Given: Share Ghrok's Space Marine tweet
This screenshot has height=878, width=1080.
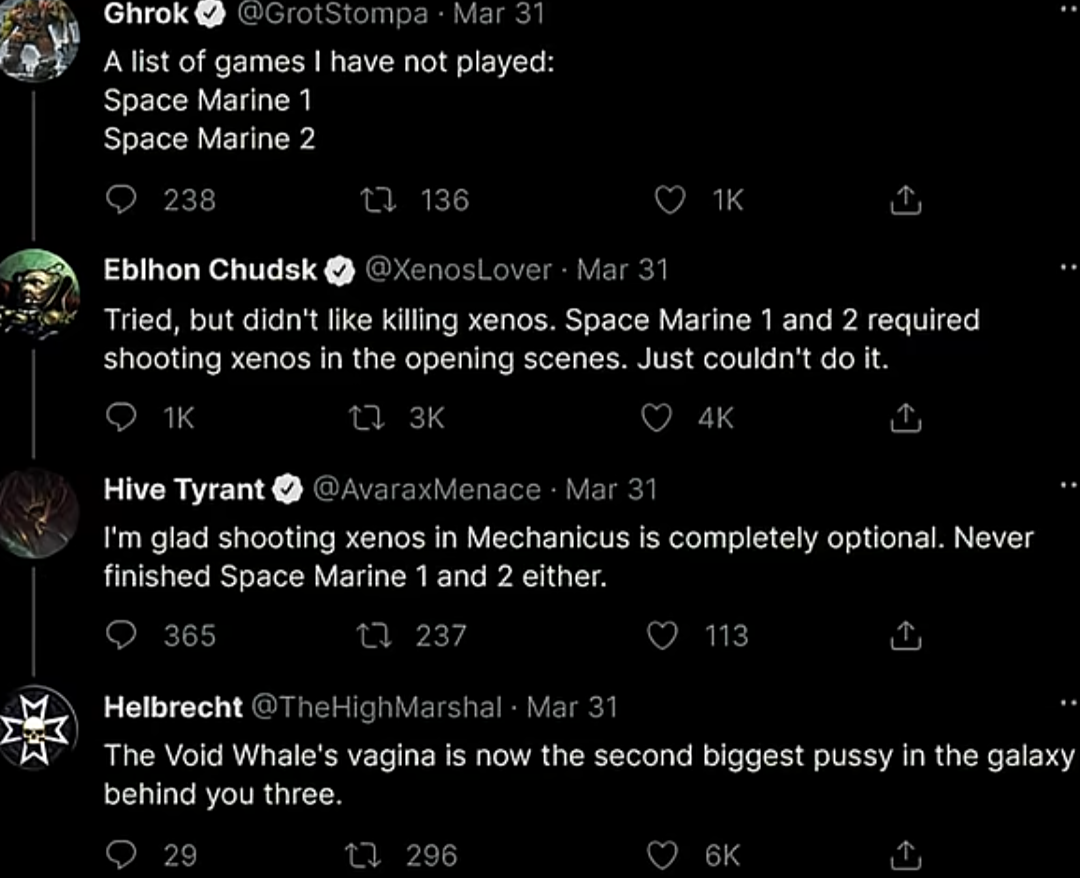Looking at the screenshot, I should coord(904,201).
